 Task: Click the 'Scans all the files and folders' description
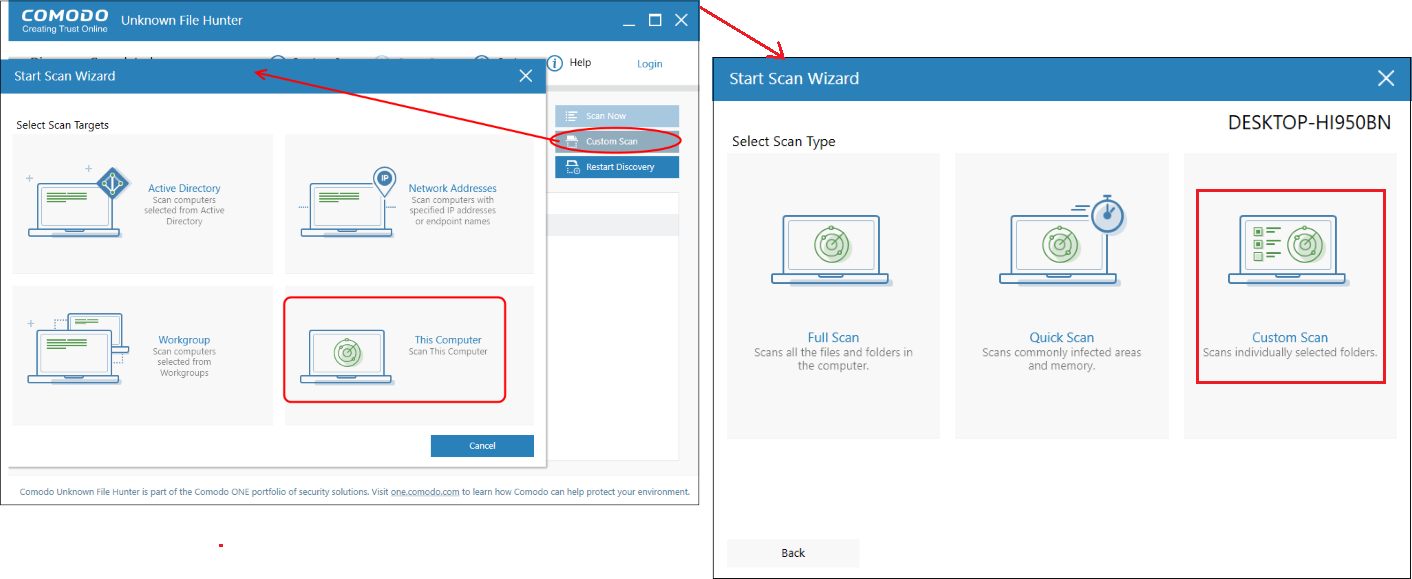pos(833,359)
